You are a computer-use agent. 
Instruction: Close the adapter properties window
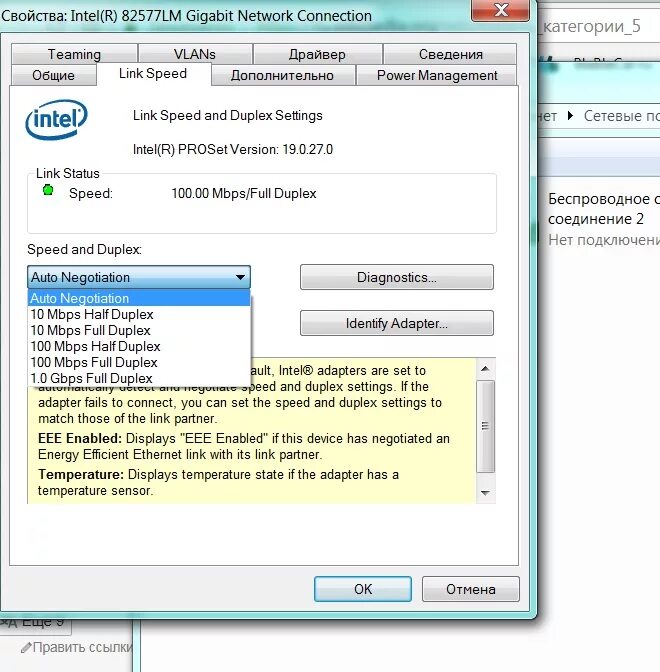pos(500,9)
